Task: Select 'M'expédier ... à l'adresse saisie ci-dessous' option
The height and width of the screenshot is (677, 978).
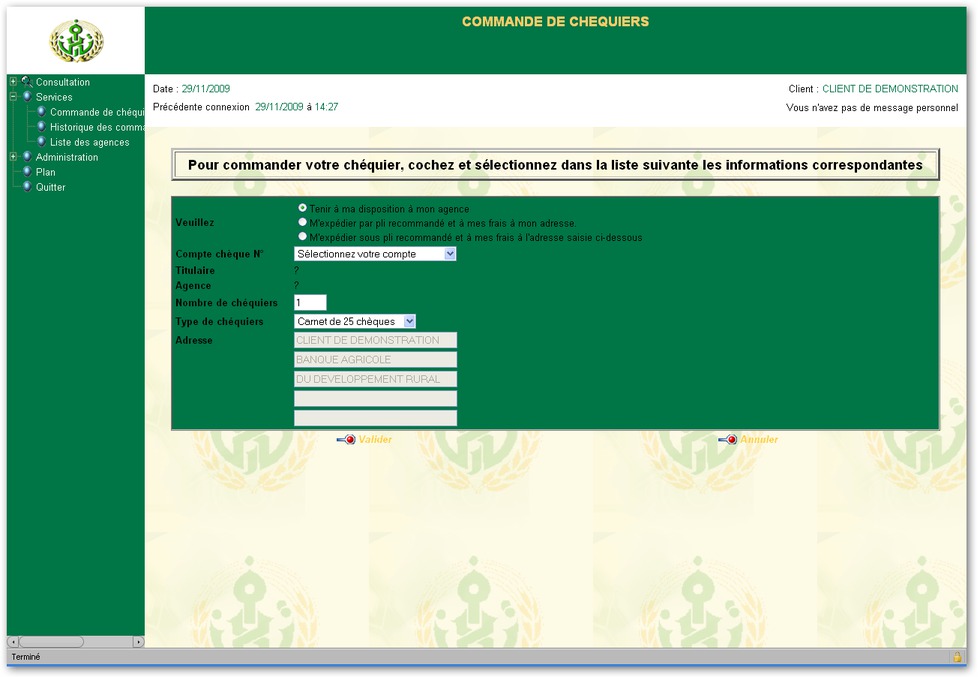Action: (x=303, y=236)
